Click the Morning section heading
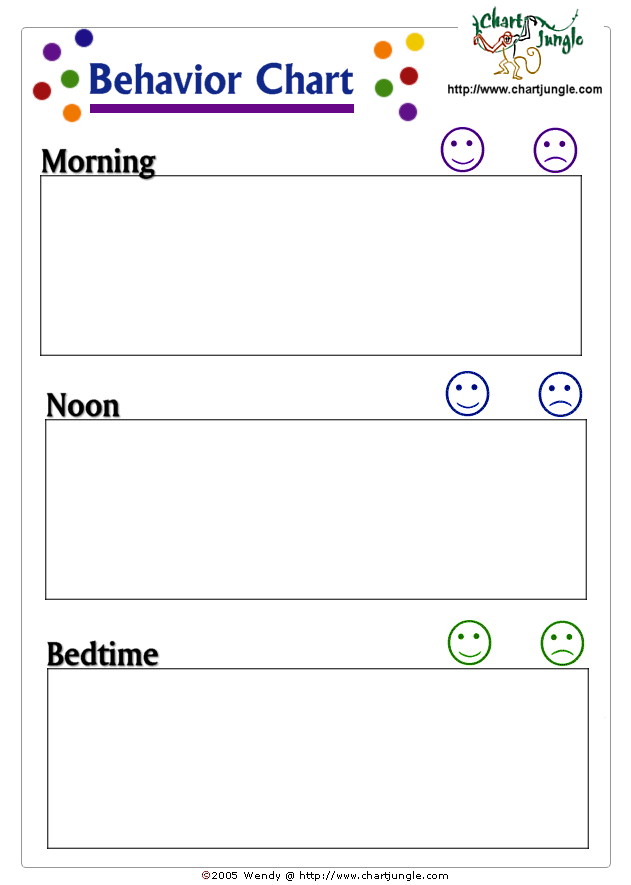Viewport: 631px width, 885px height. click(x=98, y=161)
